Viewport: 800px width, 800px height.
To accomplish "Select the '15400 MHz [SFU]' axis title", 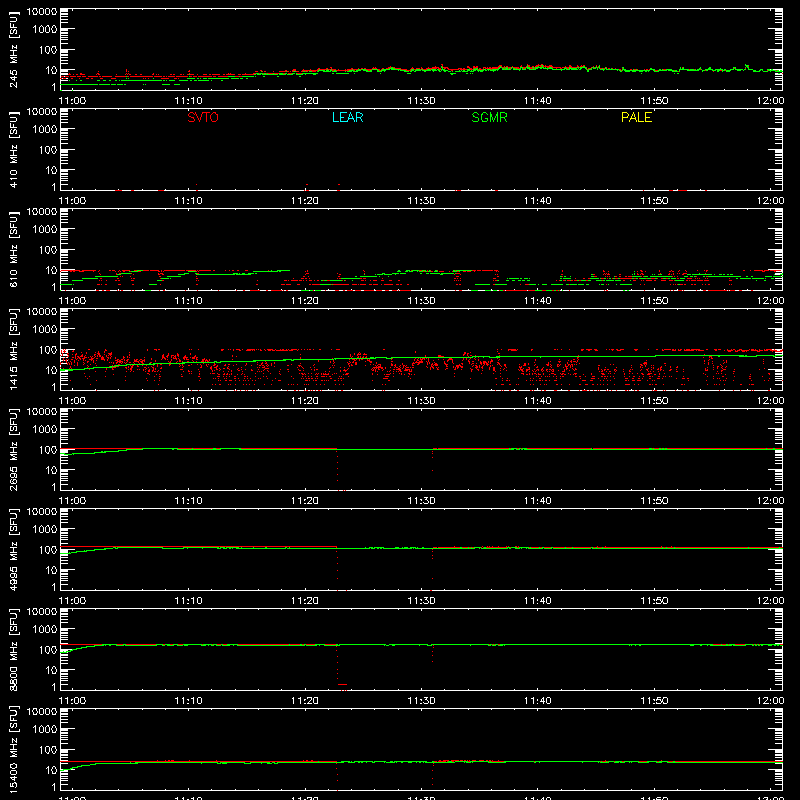I will [x=13, y=749].
